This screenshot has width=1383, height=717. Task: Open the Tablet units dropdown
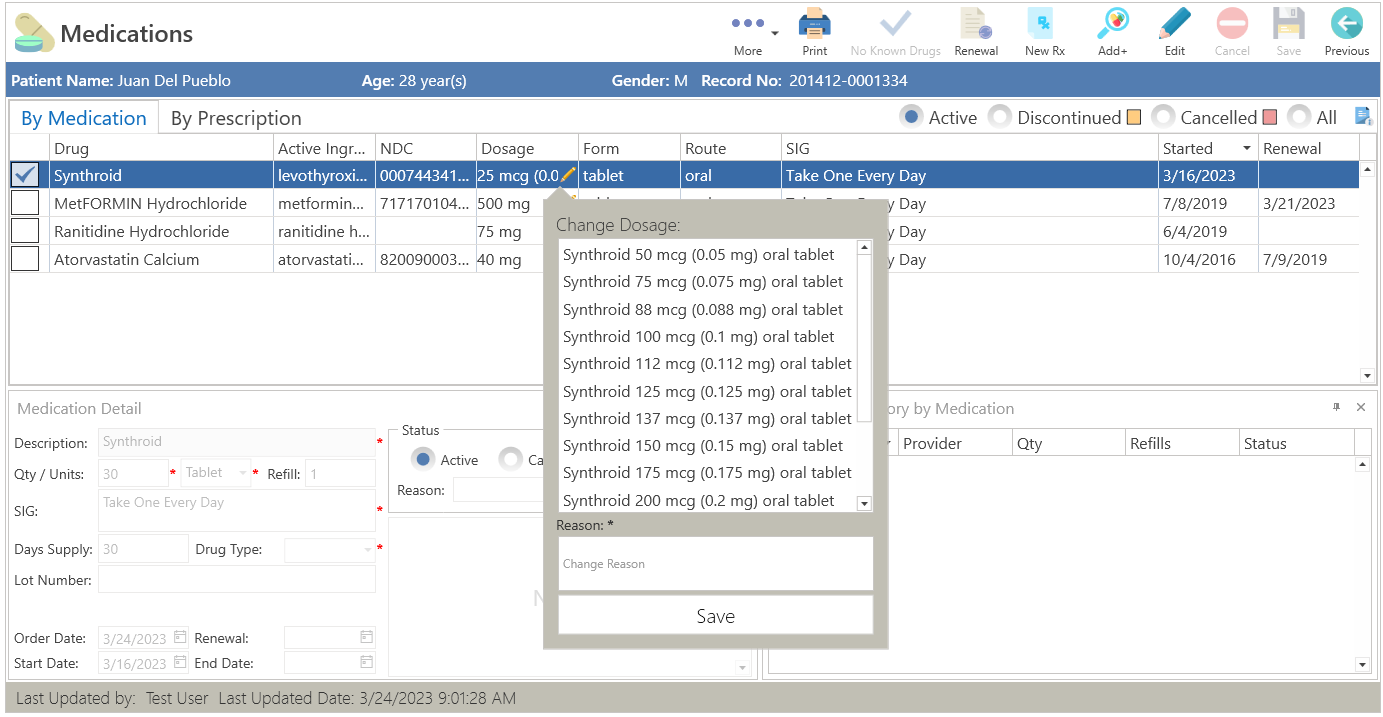click(x=243, y=473)
